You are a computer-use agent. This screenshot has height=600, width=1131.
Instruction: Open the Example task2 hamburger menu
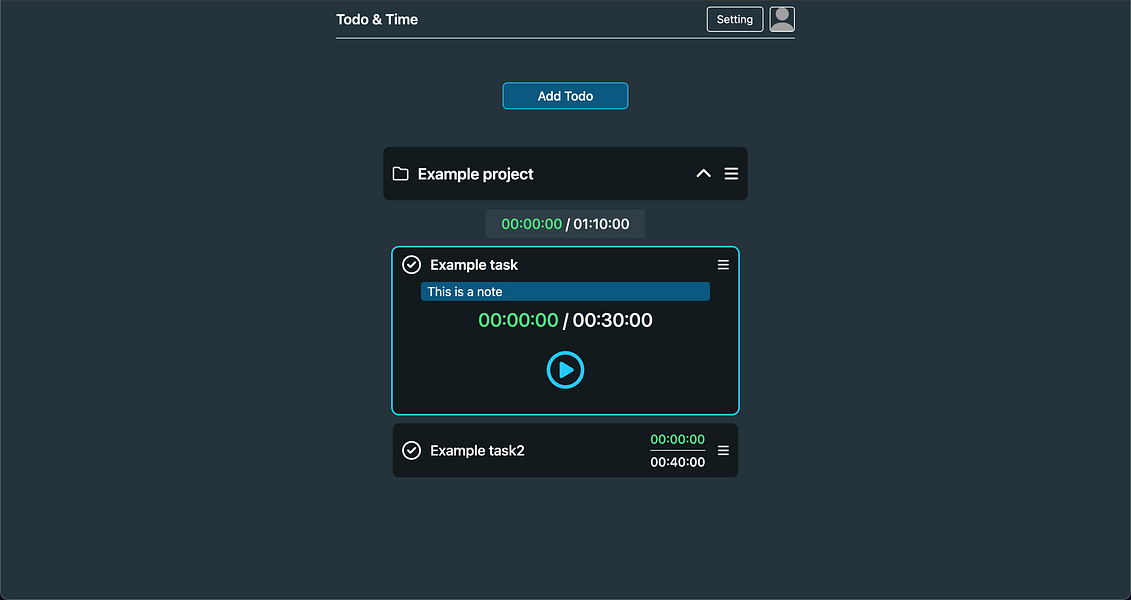723,451
